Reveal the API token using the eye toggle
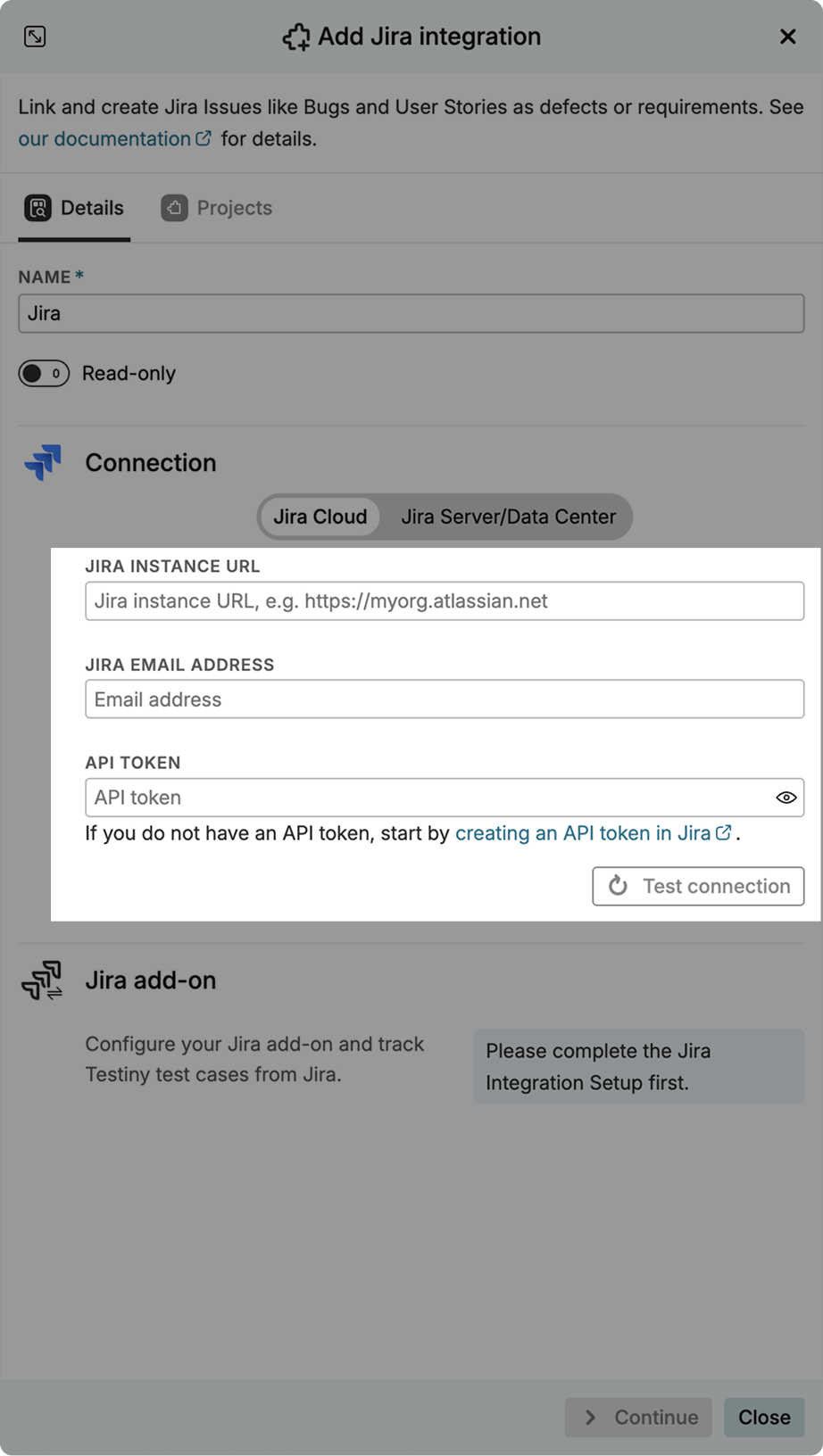 tap(786, 797)
